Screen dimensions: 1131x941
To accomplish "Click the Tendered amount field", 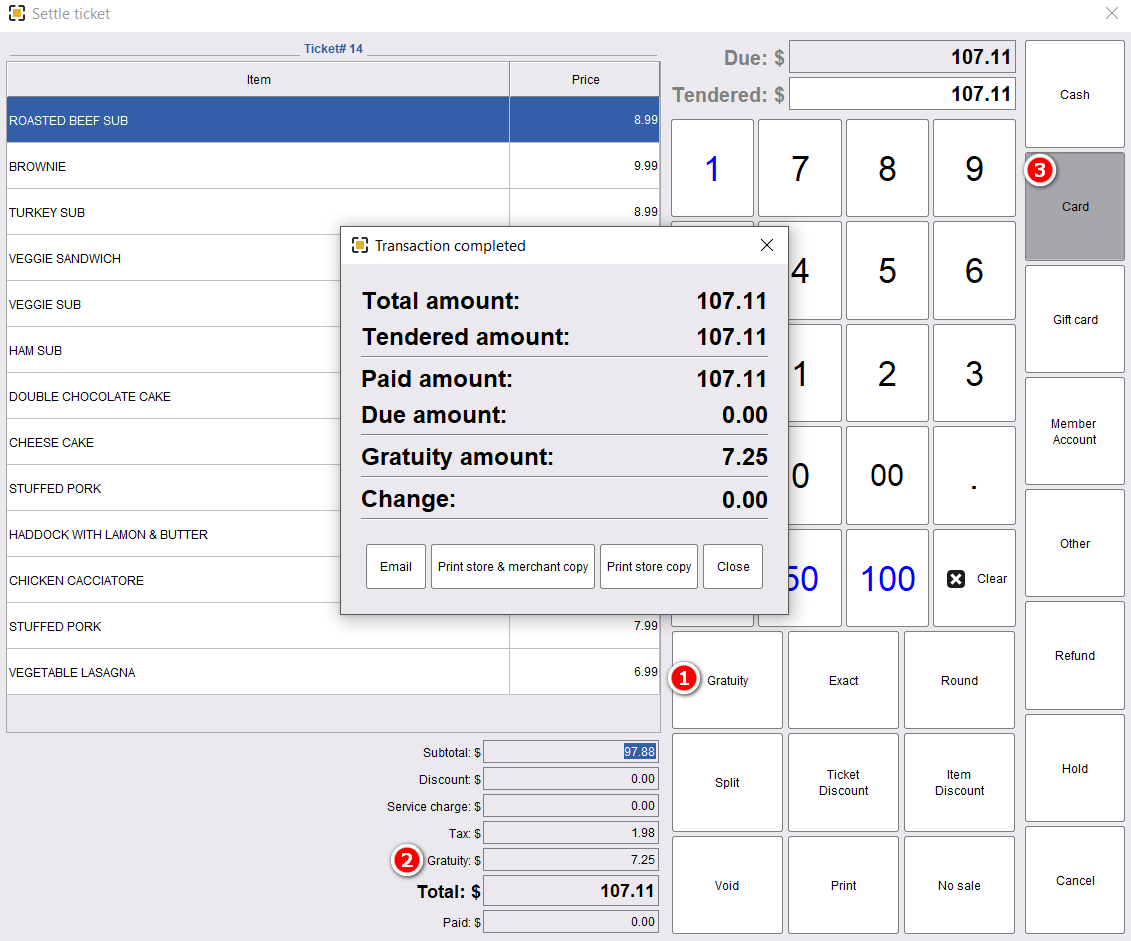I will [x=902, y=94].
